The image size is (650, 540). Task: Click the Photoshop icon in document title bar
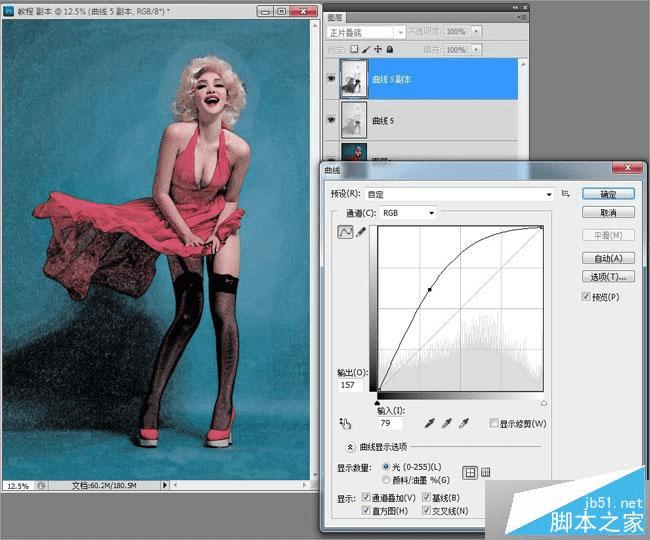8,11
